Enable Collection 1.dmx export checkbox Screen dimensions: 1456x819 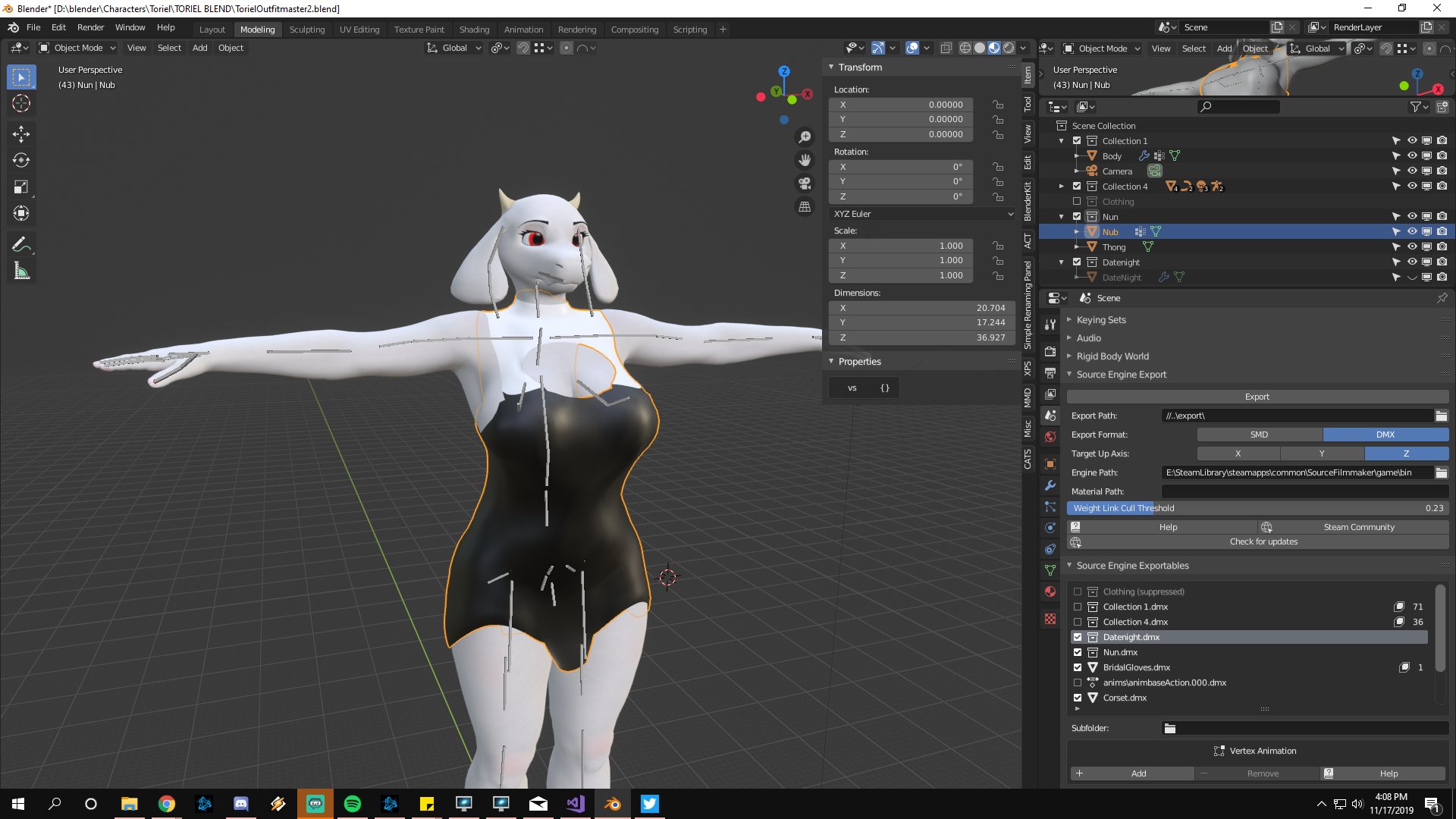coord(1078,607)
